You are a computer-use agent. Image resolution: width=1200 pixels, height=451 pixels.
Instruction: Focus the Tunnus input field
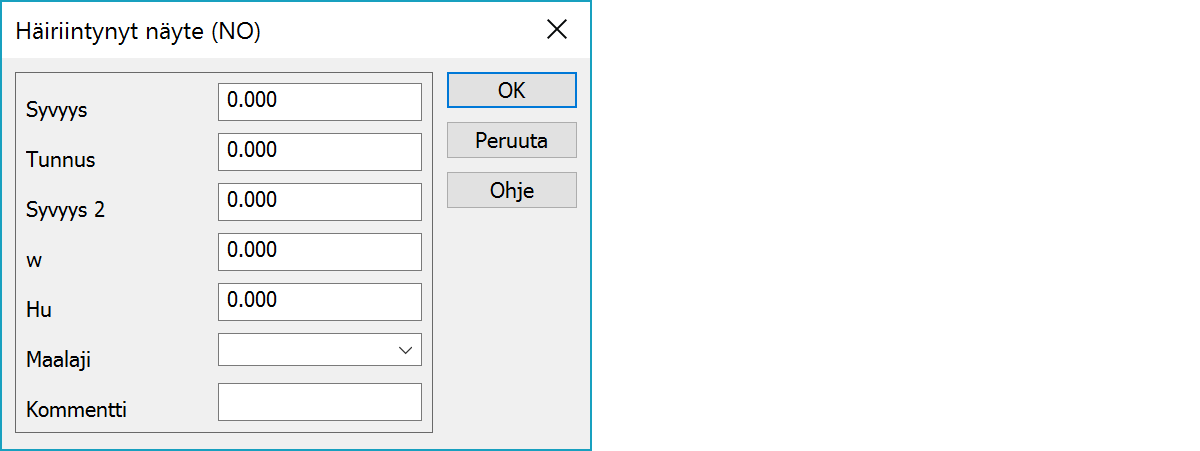319,151
